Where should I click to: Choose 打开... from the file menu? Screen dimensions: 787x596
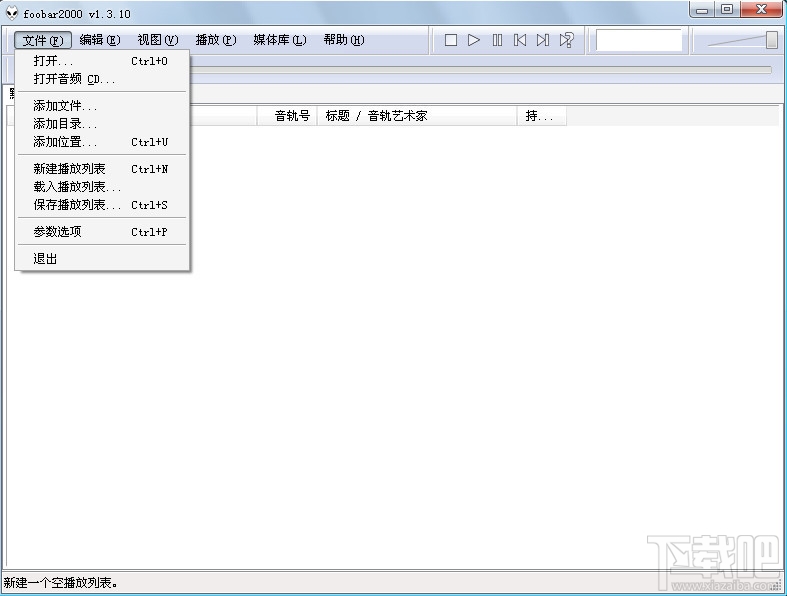[x=102, y=61]
